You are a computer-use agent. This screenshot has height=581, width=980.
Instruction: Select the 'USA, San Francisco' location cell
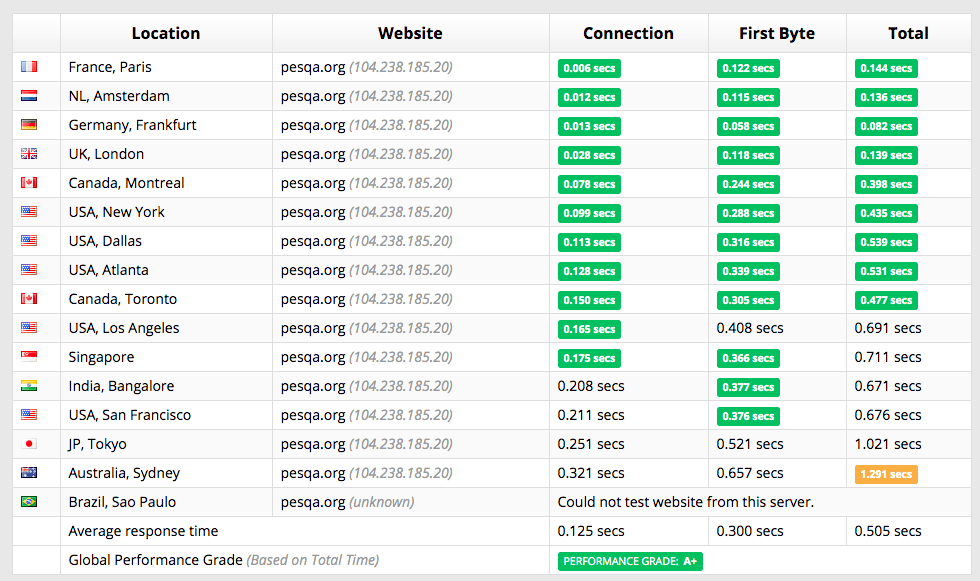(166, 415)
